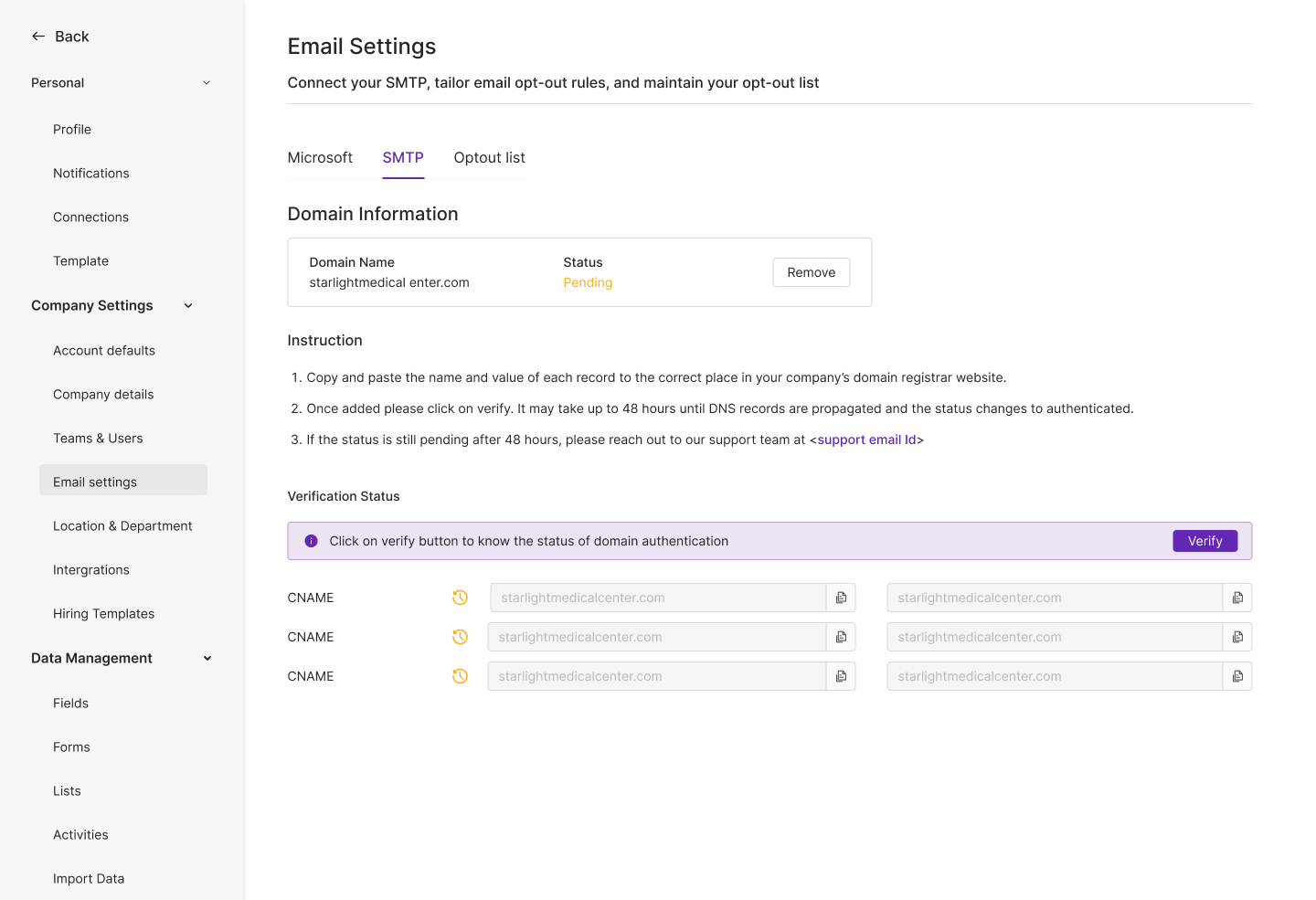Select Email settings sidebar item

tap(123, 481)
